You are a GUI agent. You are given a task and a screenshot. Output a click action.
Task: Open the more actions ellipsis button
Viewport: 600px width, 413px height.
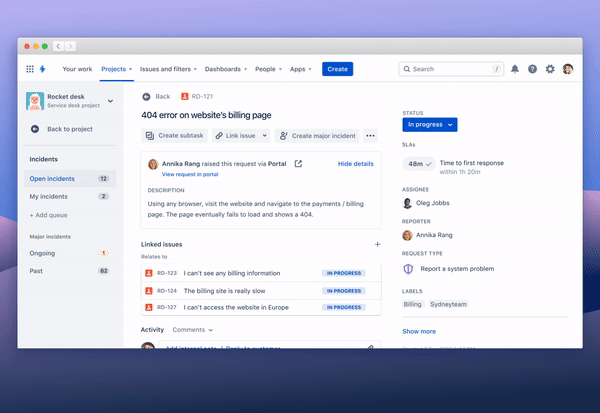[370, 135]
